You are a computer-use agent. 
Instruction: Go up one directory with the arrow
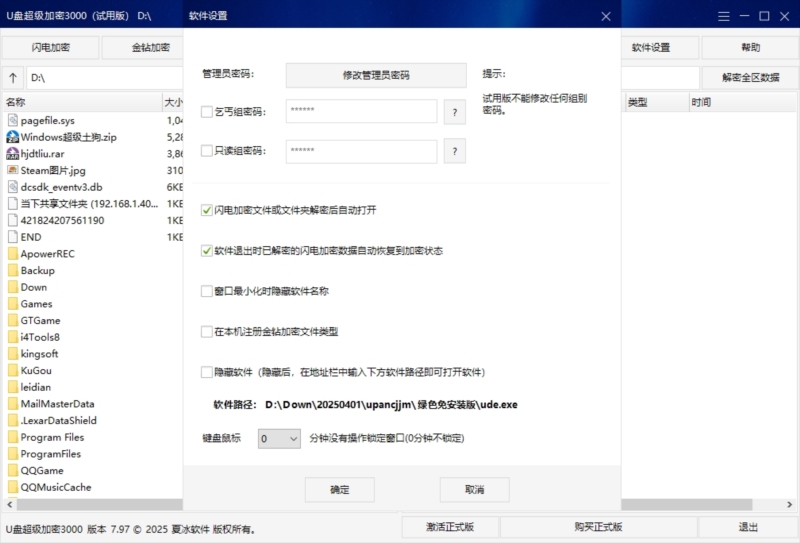13,78
